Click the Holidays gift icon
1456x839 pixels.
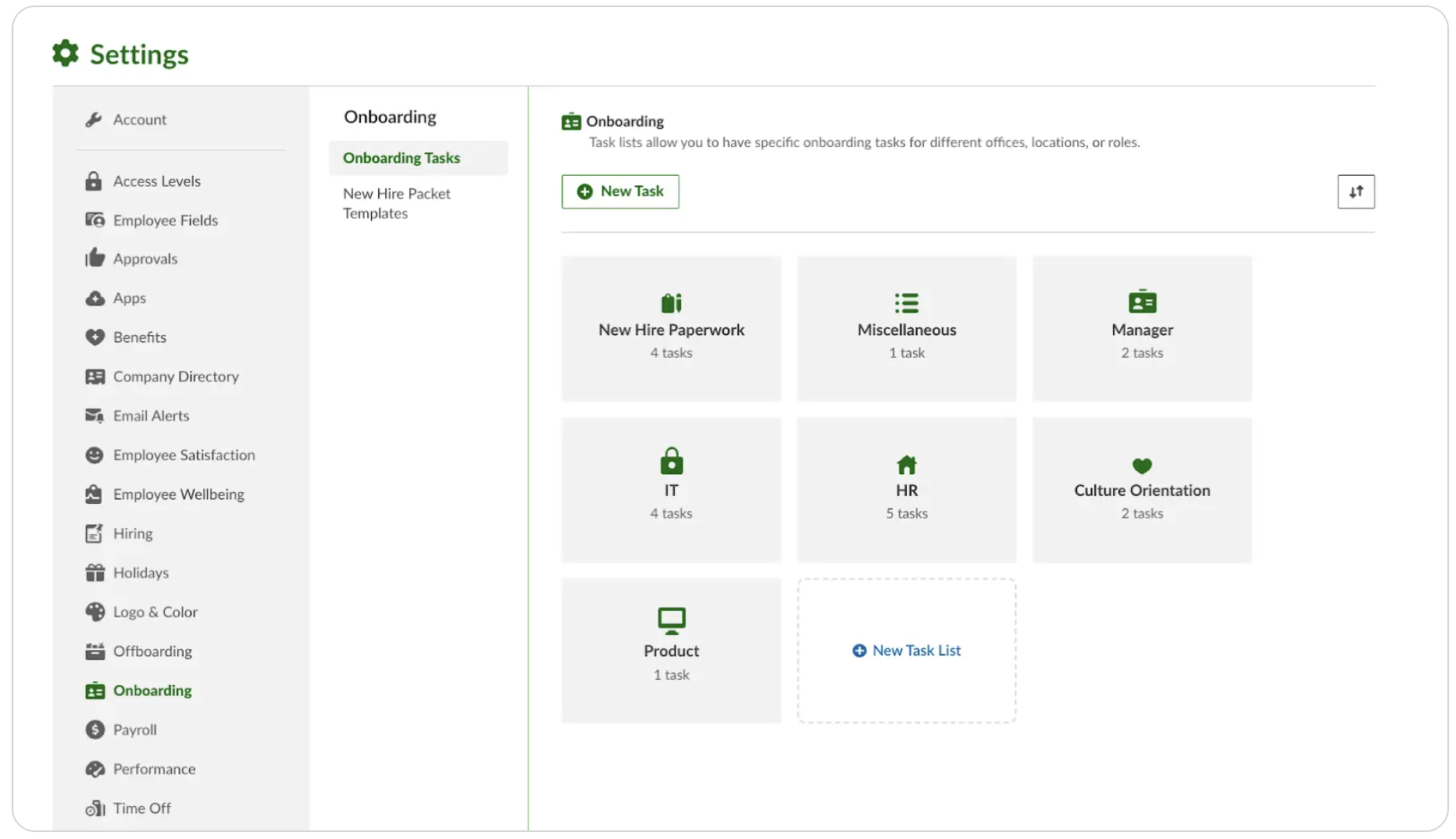point(94,573)
